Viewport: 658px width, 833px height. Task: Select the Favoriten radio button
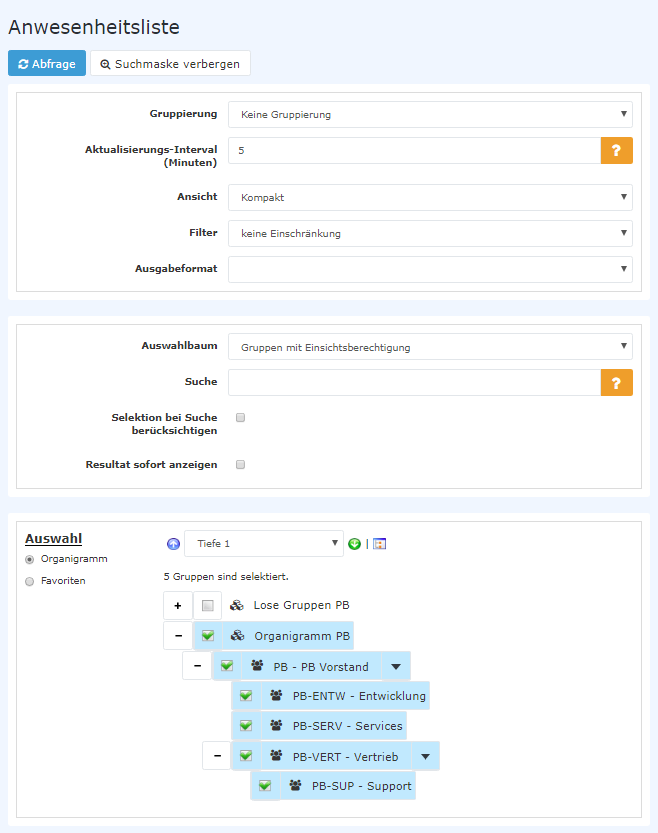pos(29,581)
